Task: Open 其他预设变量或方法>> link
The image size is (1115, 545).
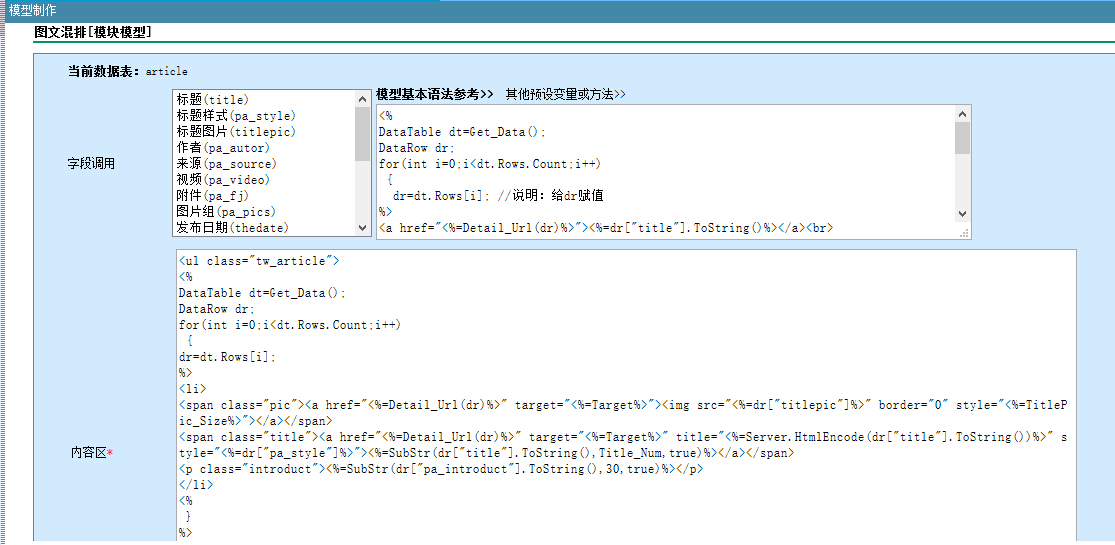Action: pyautogui.click(x=565, y=94)
